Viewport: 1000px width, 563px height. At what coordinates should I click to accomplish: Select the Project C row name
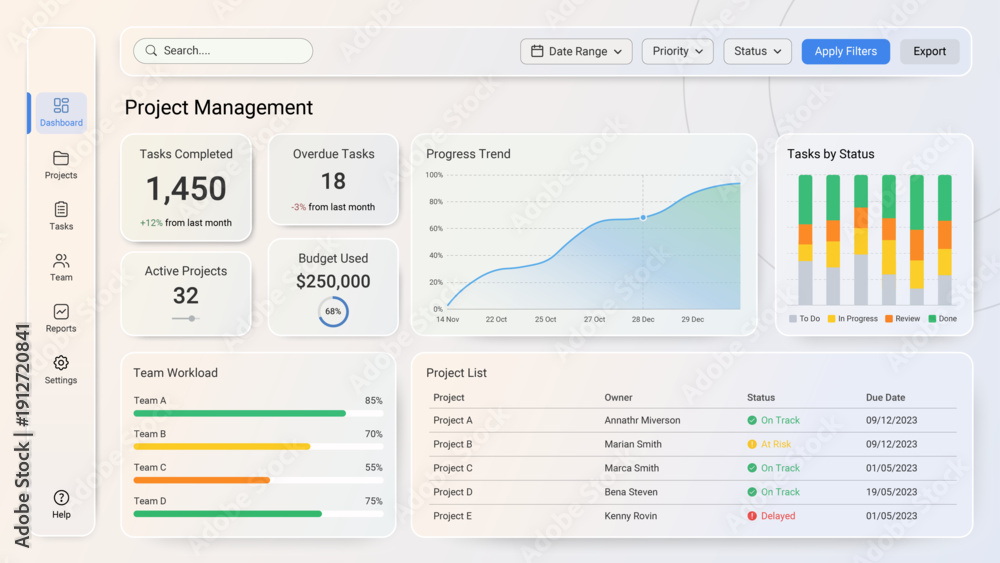point(453,468)
